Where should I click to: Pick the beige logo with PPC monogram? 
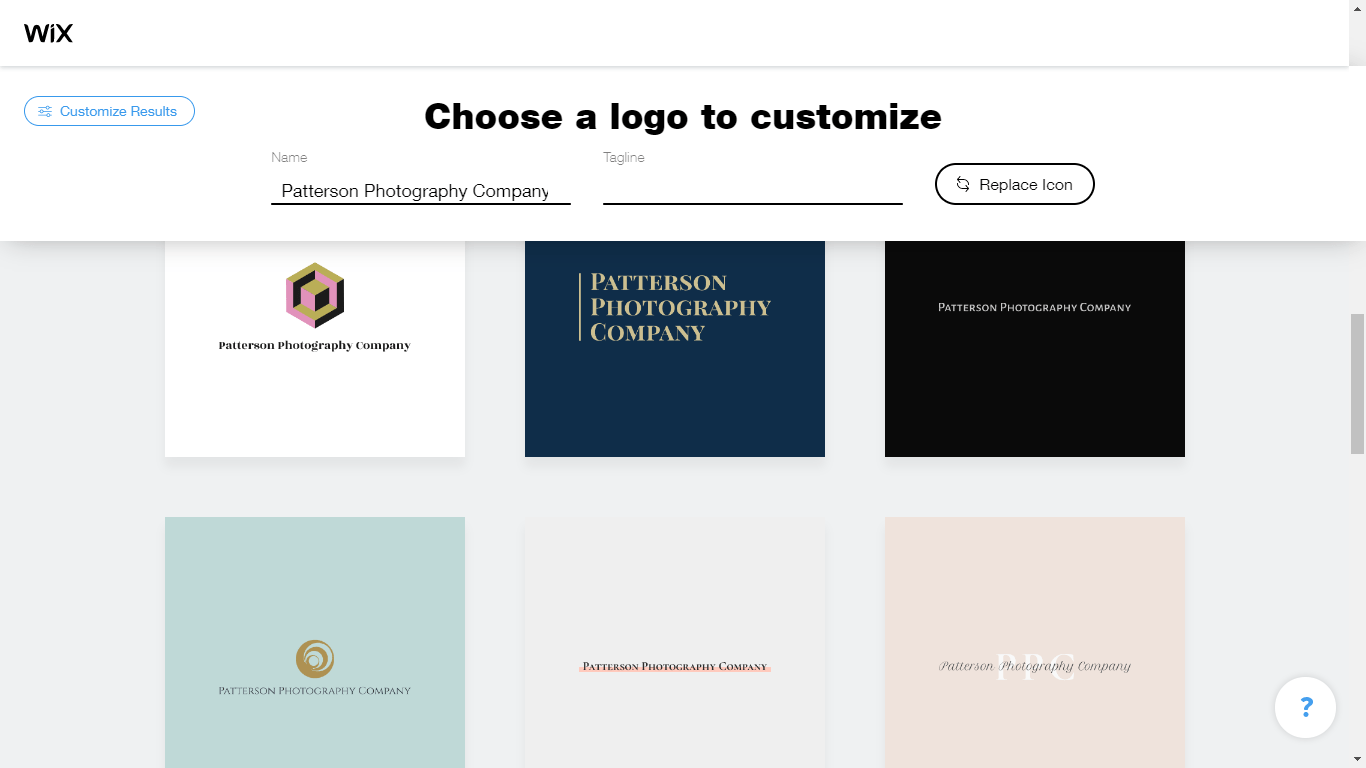pos(1035,642)
